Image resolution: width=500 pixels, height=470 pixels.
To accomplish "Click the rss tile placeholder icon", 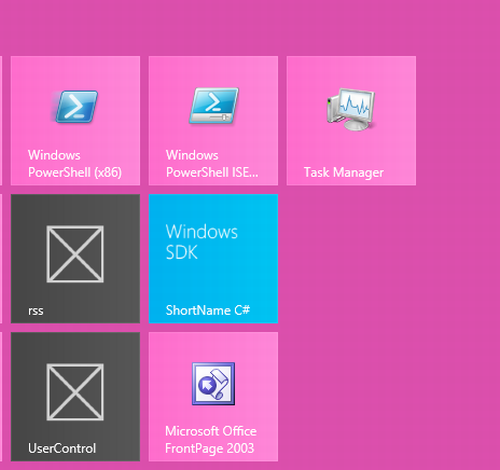I will point(75,254).
